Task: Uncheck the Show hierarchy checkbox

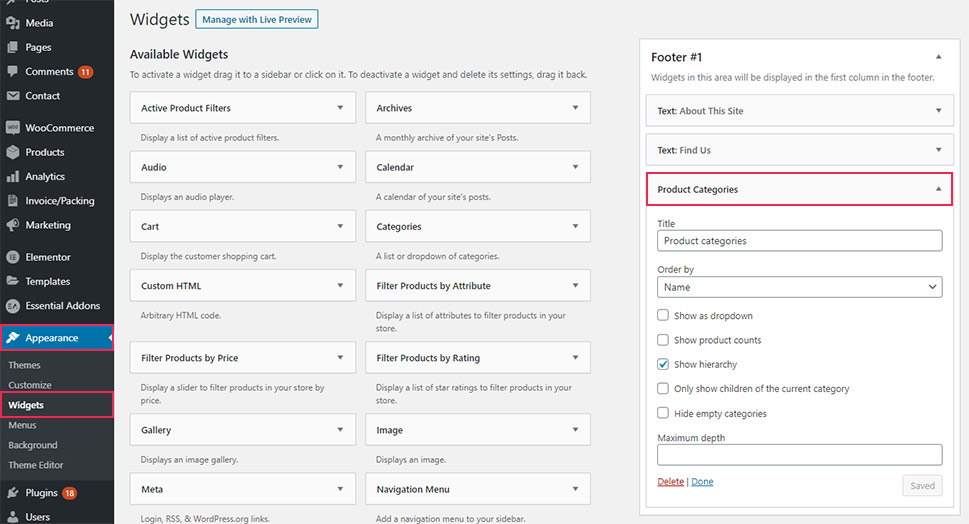Action: pos(663,365)
